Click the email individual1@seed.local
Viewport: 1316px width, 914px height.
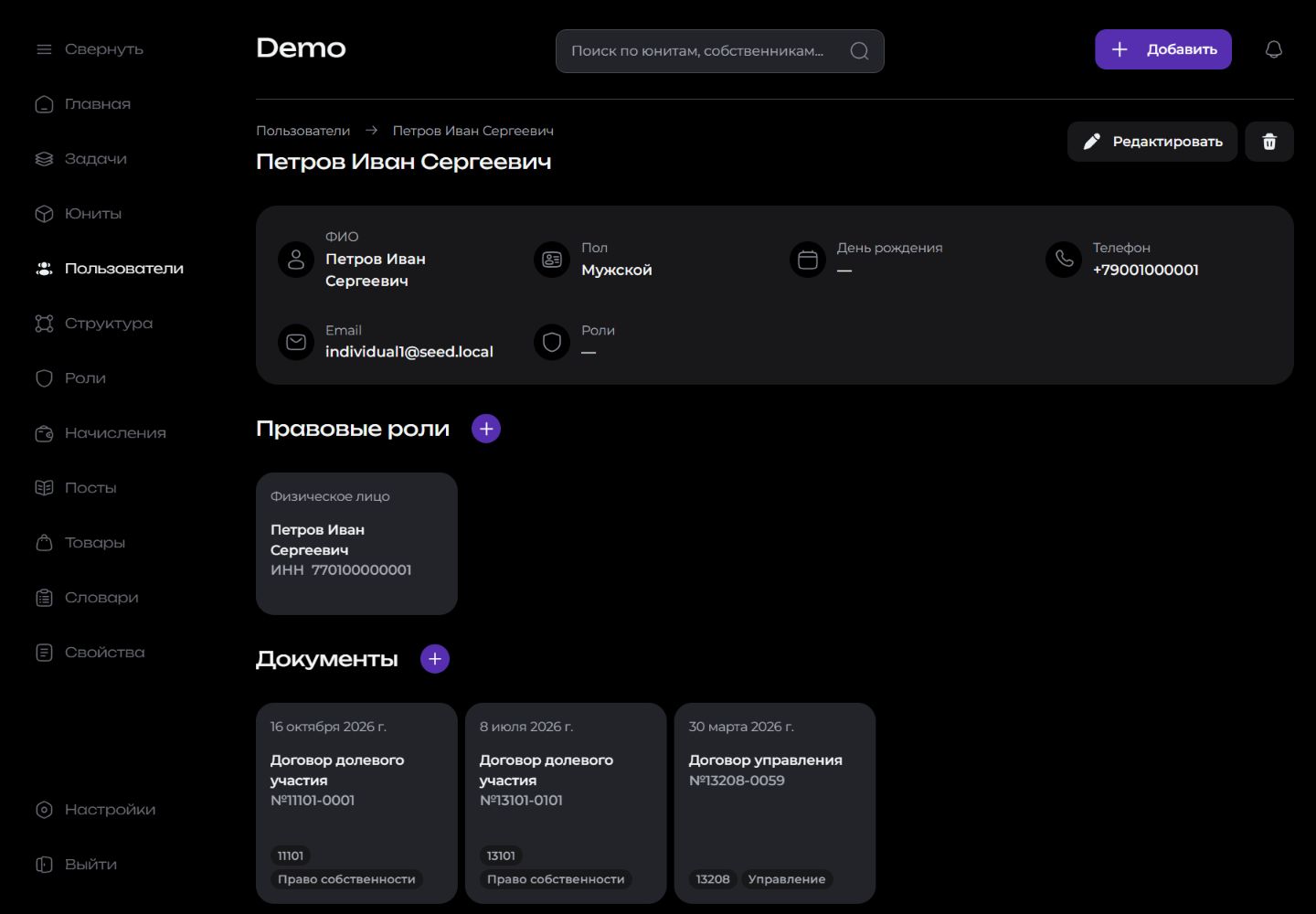click(x=409, y=352)
